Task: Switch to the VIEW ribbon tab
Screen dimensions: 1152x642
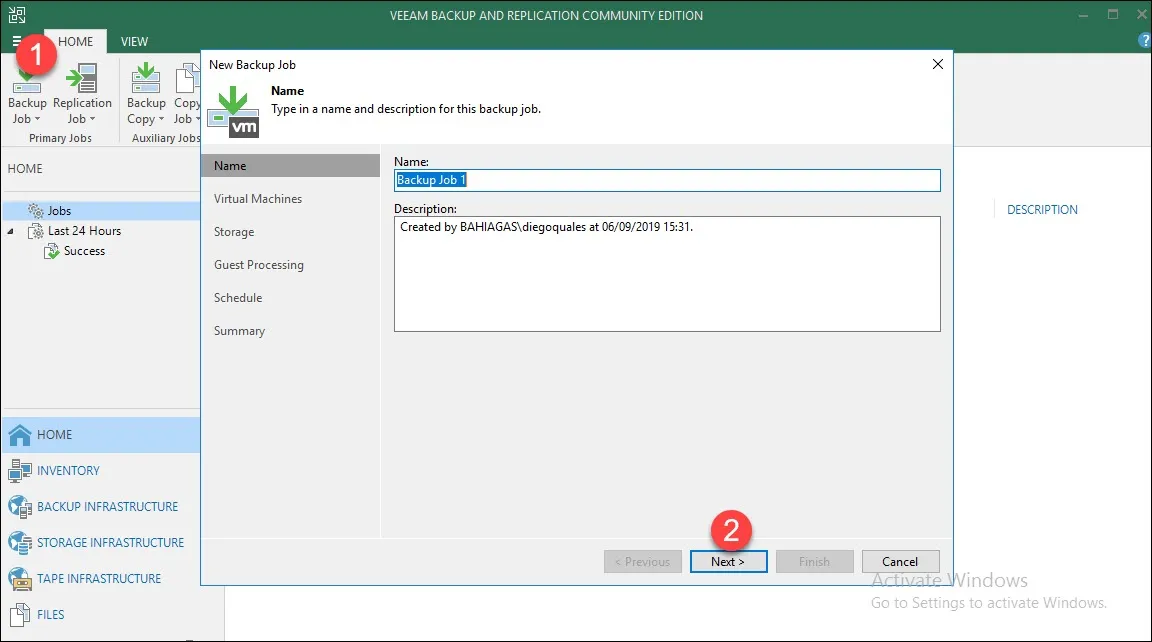Action: (134, 41)
